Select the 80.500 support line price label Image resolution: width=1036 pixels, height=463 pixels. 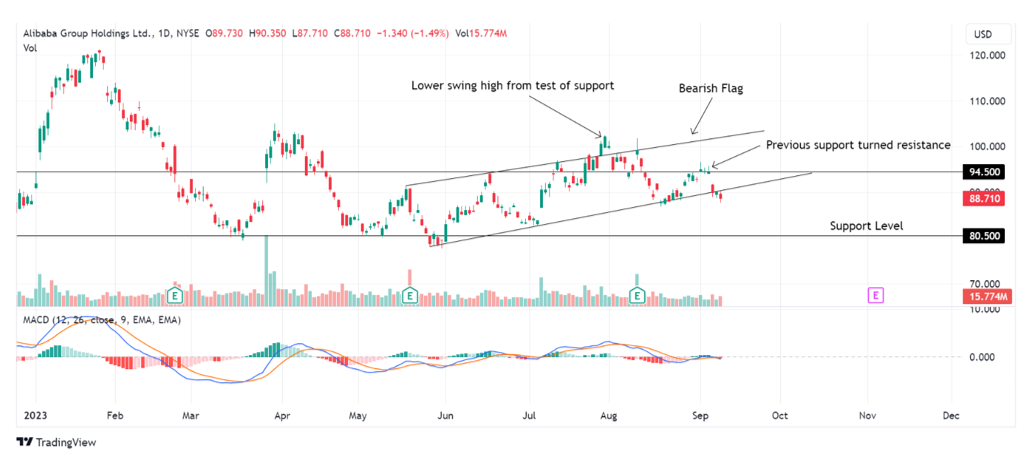pyautogui.click(x=984, y=236)
